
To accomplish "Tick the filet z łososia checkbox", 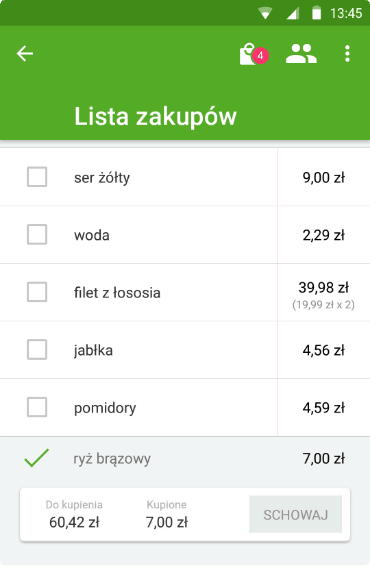I will click(37, 292).
